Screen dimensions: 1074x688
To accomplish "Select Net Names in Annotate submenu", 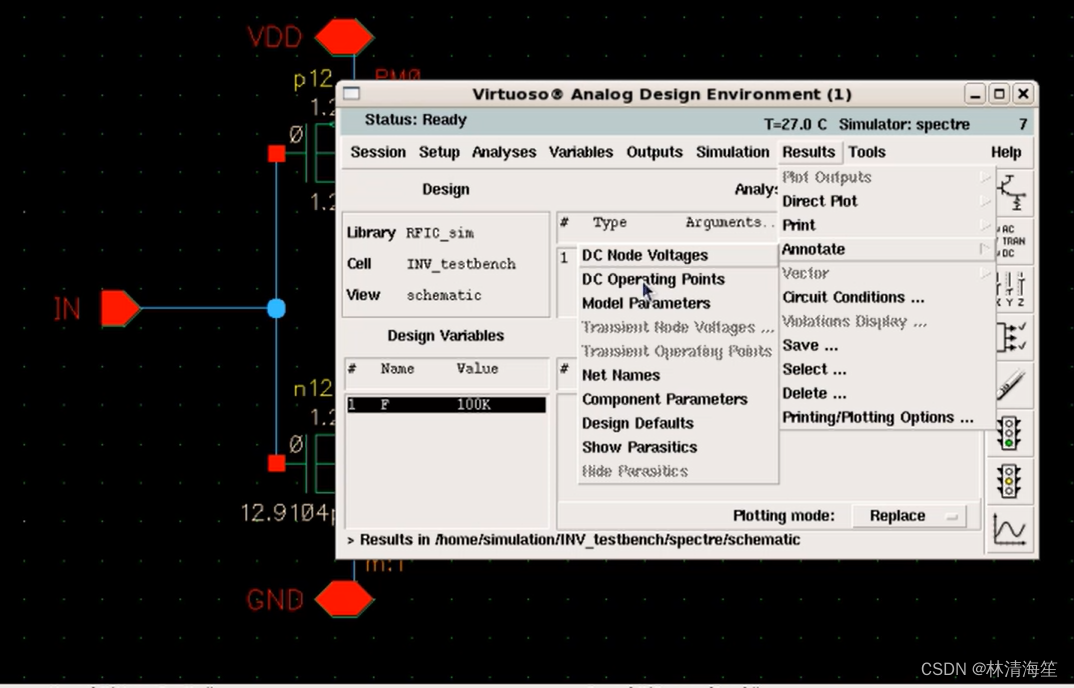I will point(678,375).
